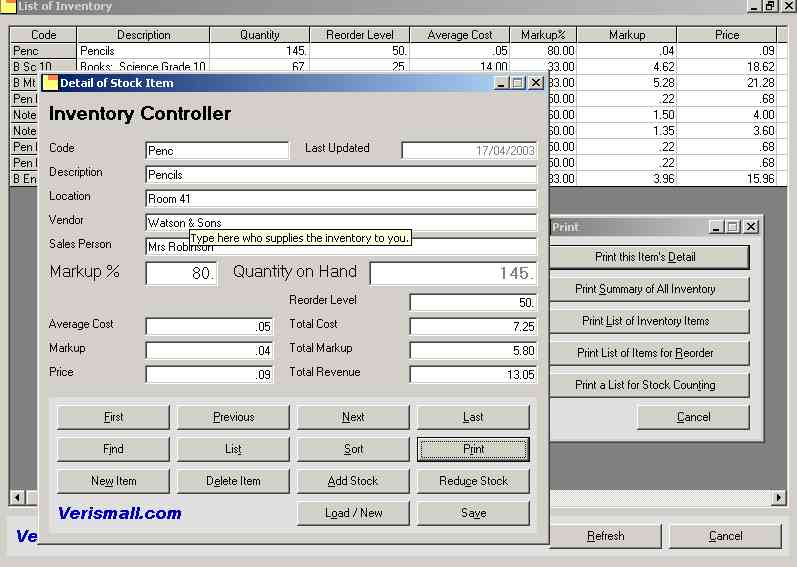Click the Add Stock button
Screen dimensions: 797x567
353,481
